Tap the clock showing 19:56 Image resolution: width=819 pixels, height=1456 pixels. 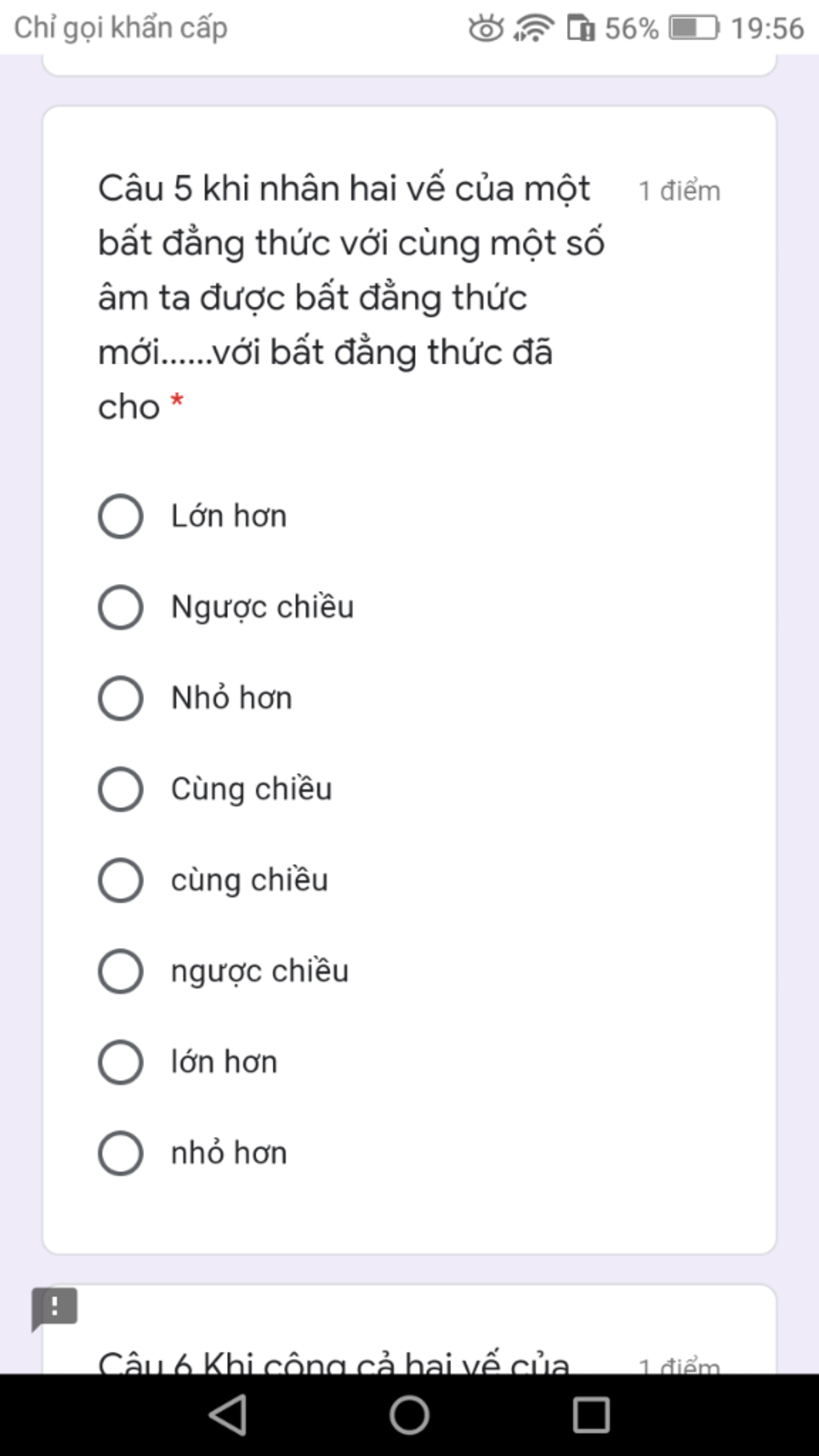pos(766,29)
